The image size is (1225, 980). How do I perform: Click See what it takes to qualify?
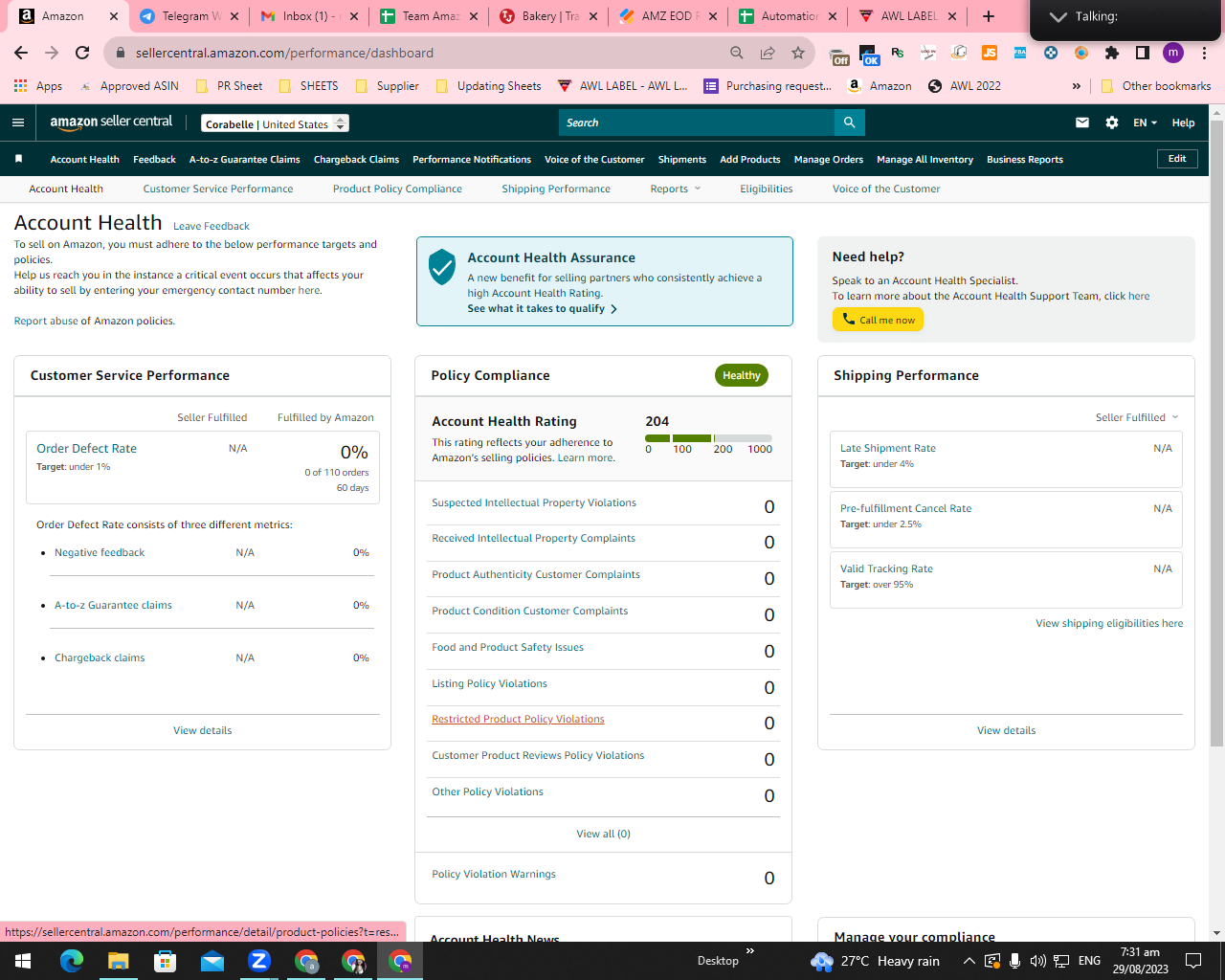tap(542, 308)
